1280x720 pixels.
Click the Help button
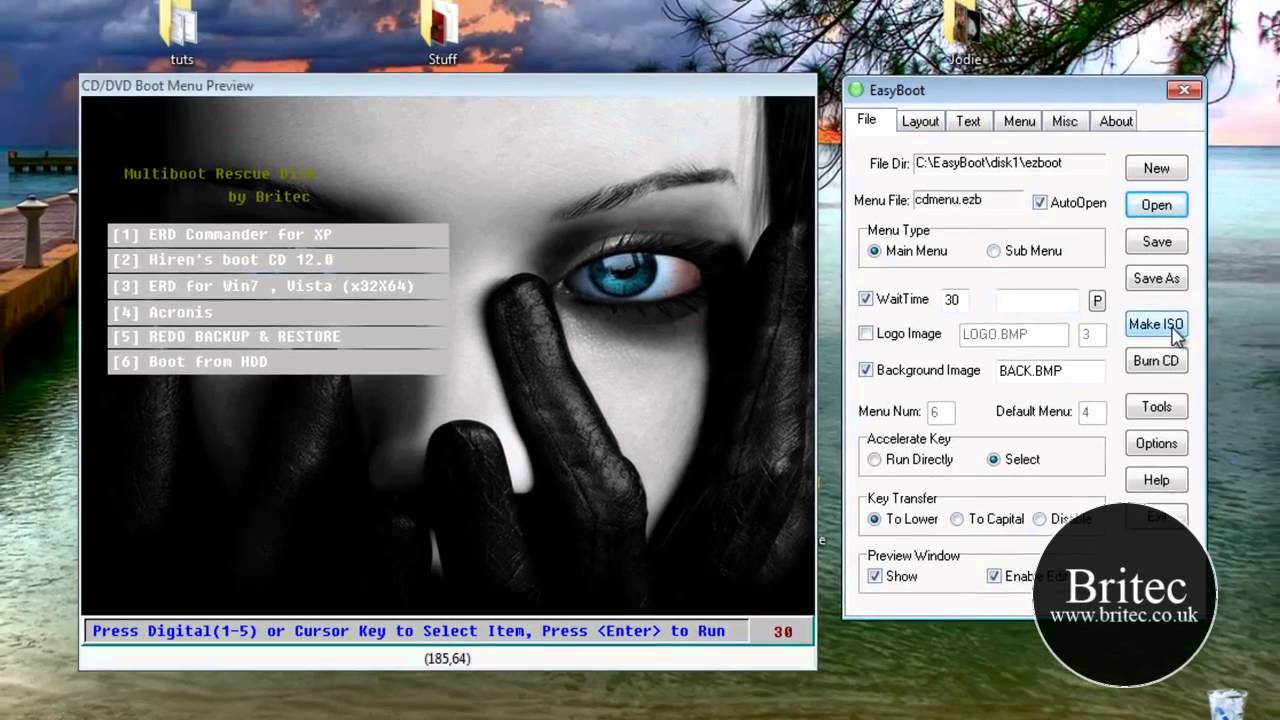1156,481
